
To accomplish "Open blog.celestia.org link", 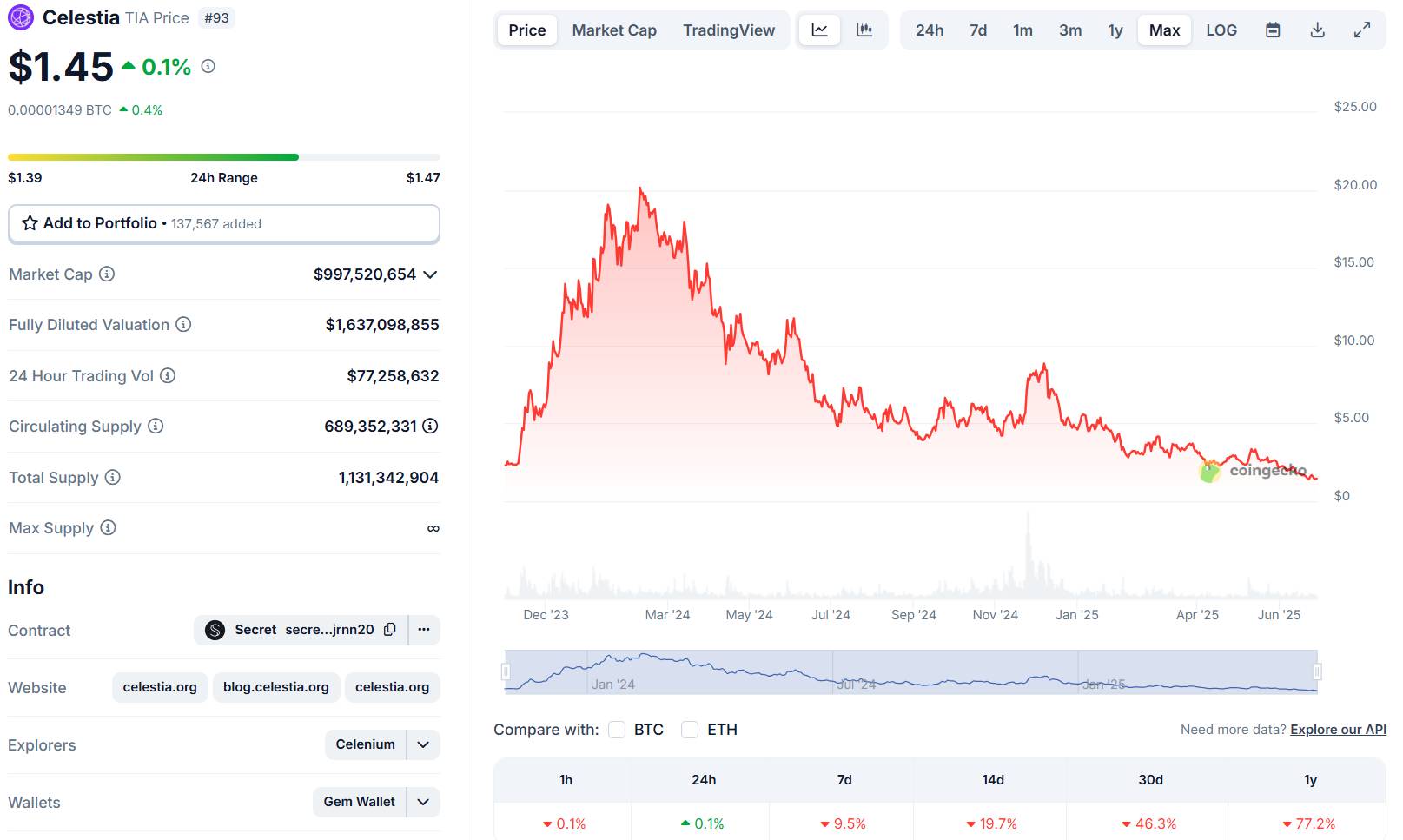I will [276, 687].
